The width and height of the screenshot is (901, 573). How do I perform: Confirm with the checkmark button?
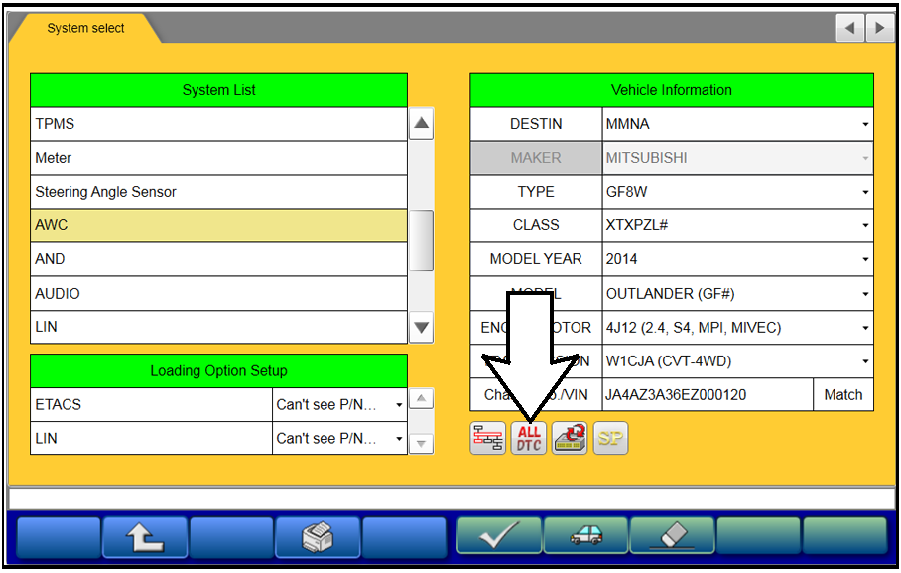[x=499, y=536]
